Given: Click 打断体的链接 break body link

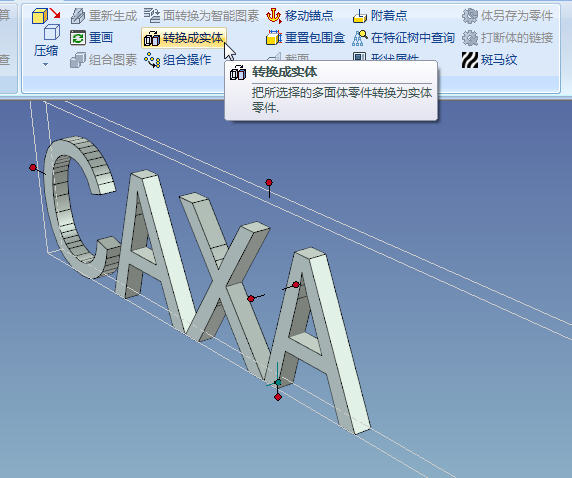Looking at the screenshot, I should (507, 38).
